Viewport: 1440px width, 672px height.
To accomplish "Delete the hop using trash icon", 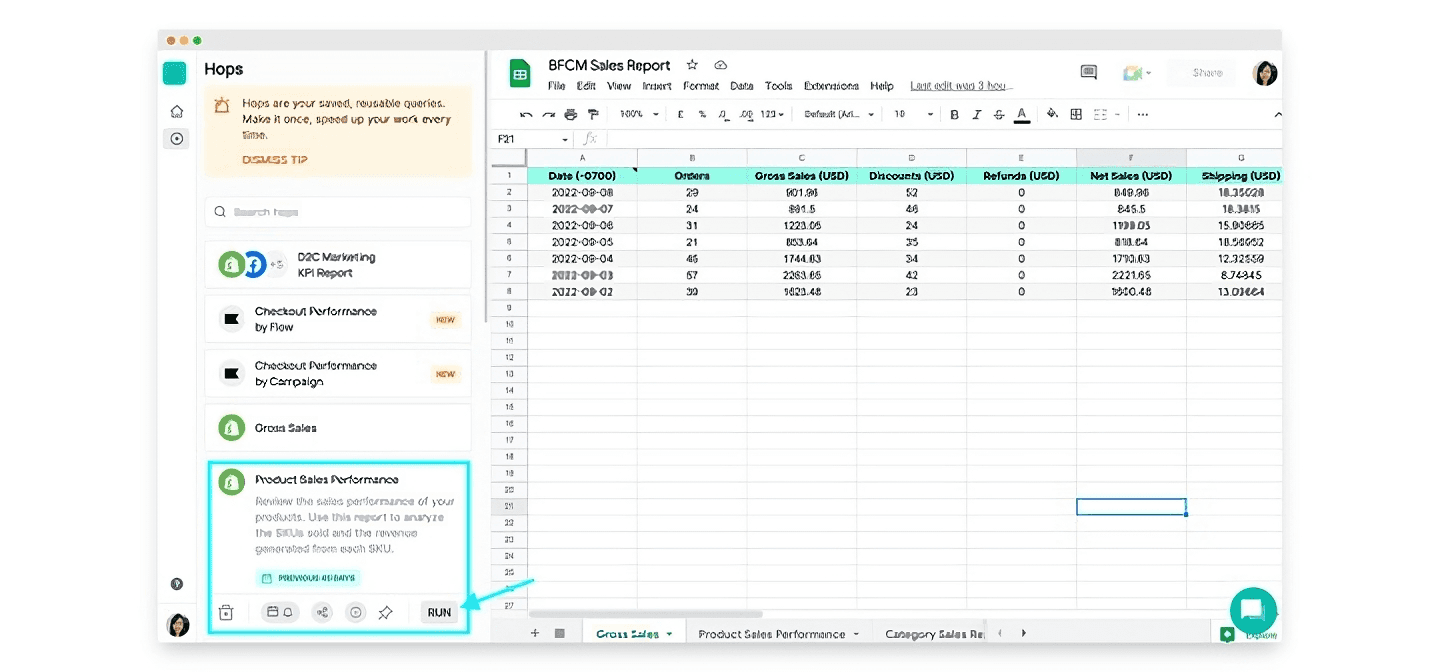I will [x=226, y=613].
